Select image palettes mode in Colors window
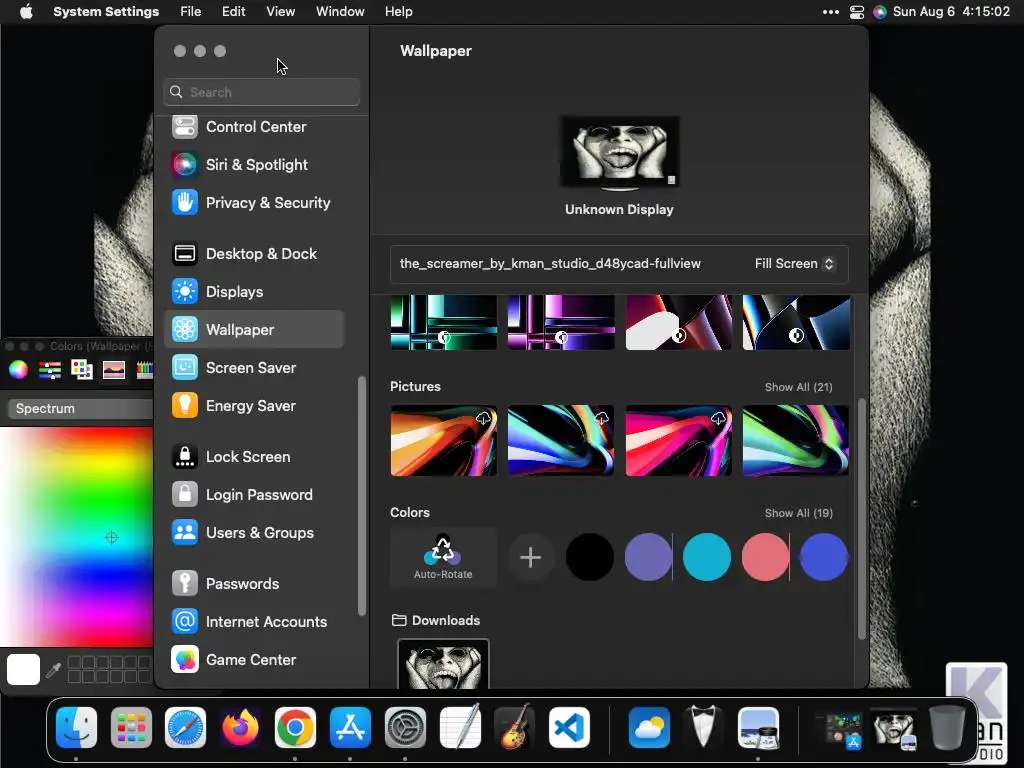 114,370
